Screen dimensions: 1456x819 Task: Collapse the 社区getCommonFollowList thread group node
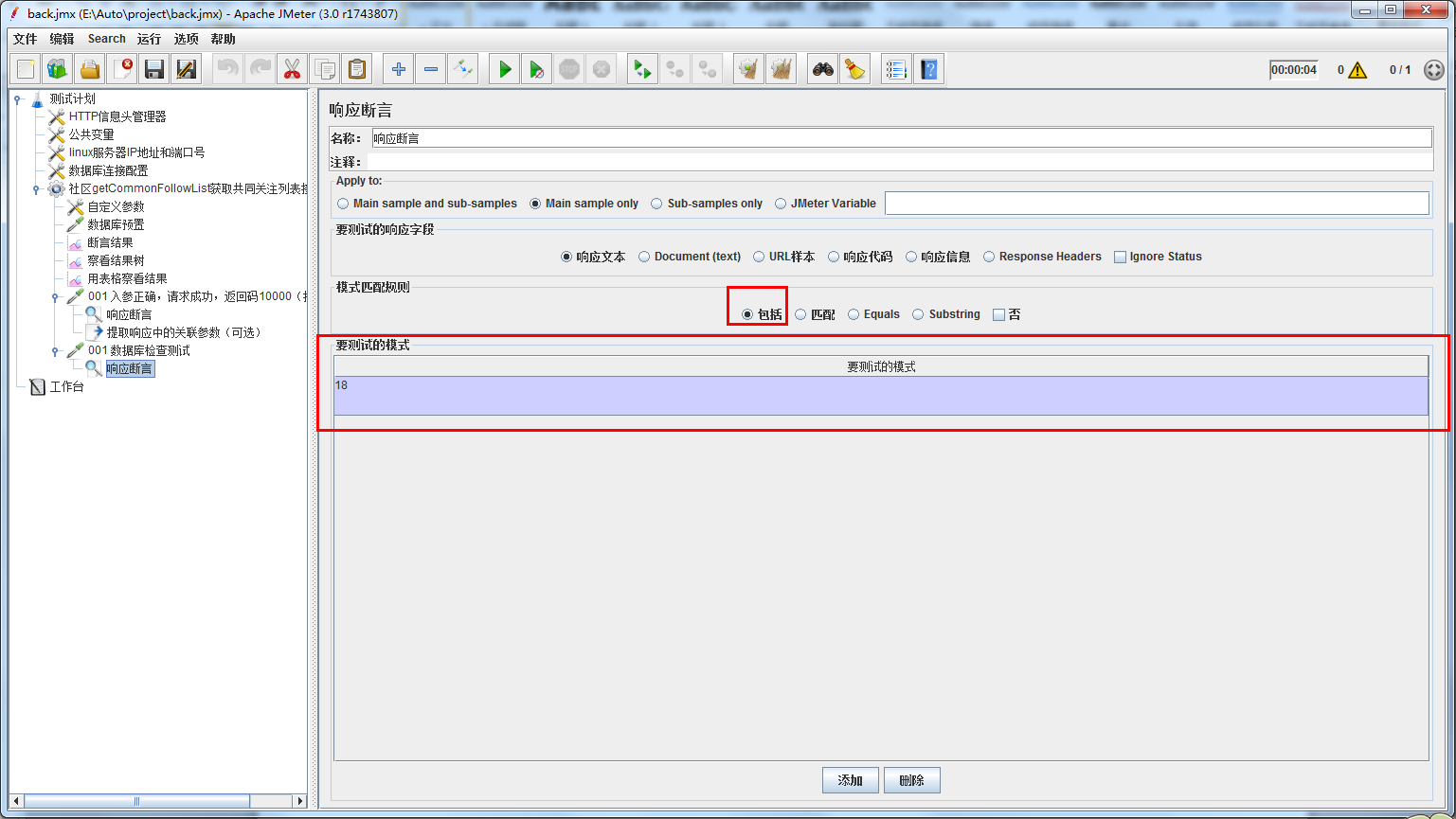pyautogui.click(x=36, y=188)
